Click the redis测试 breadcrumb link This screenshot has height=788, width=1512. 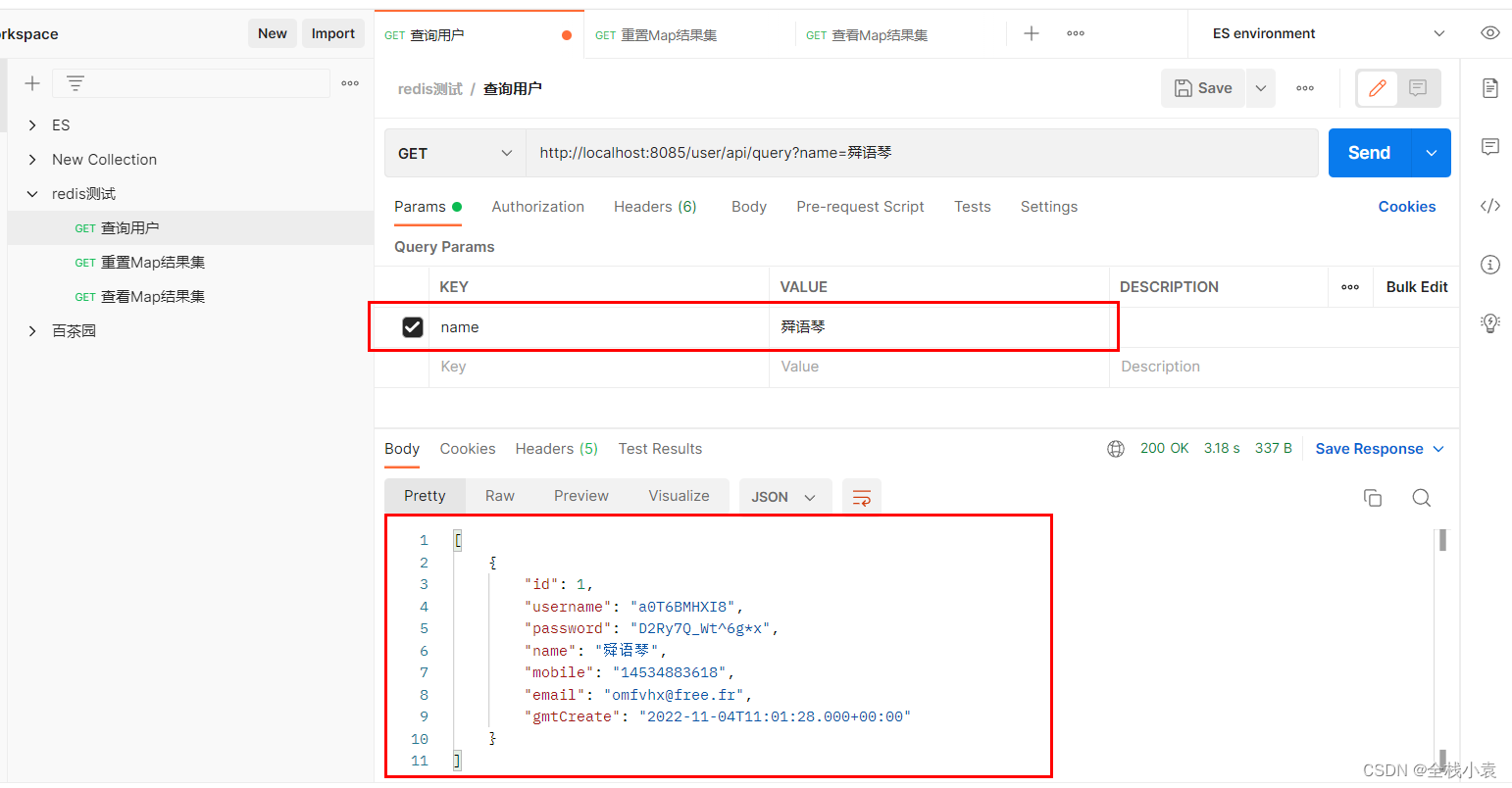click(x=429, y=89)
